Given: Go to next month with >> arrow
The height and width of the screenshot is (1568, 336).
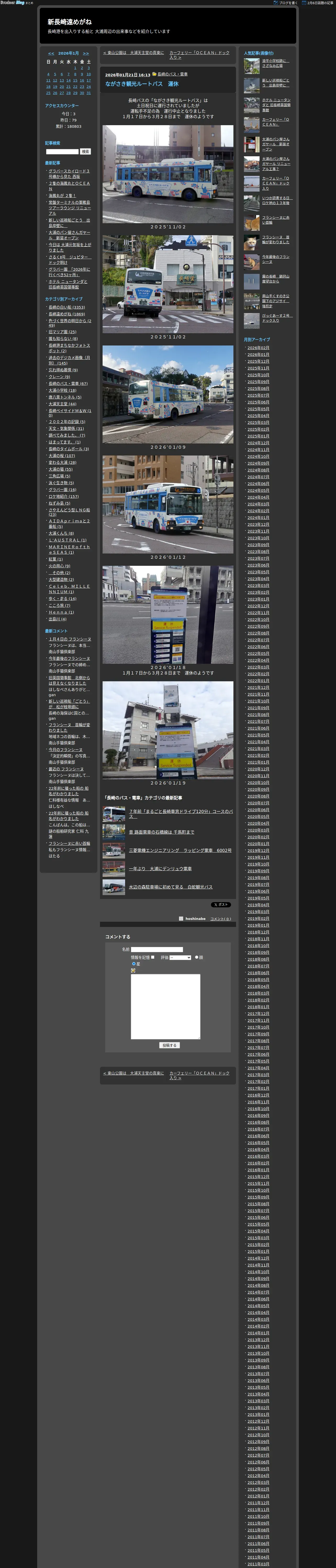Looking at the screenshot, I should 86,54.
